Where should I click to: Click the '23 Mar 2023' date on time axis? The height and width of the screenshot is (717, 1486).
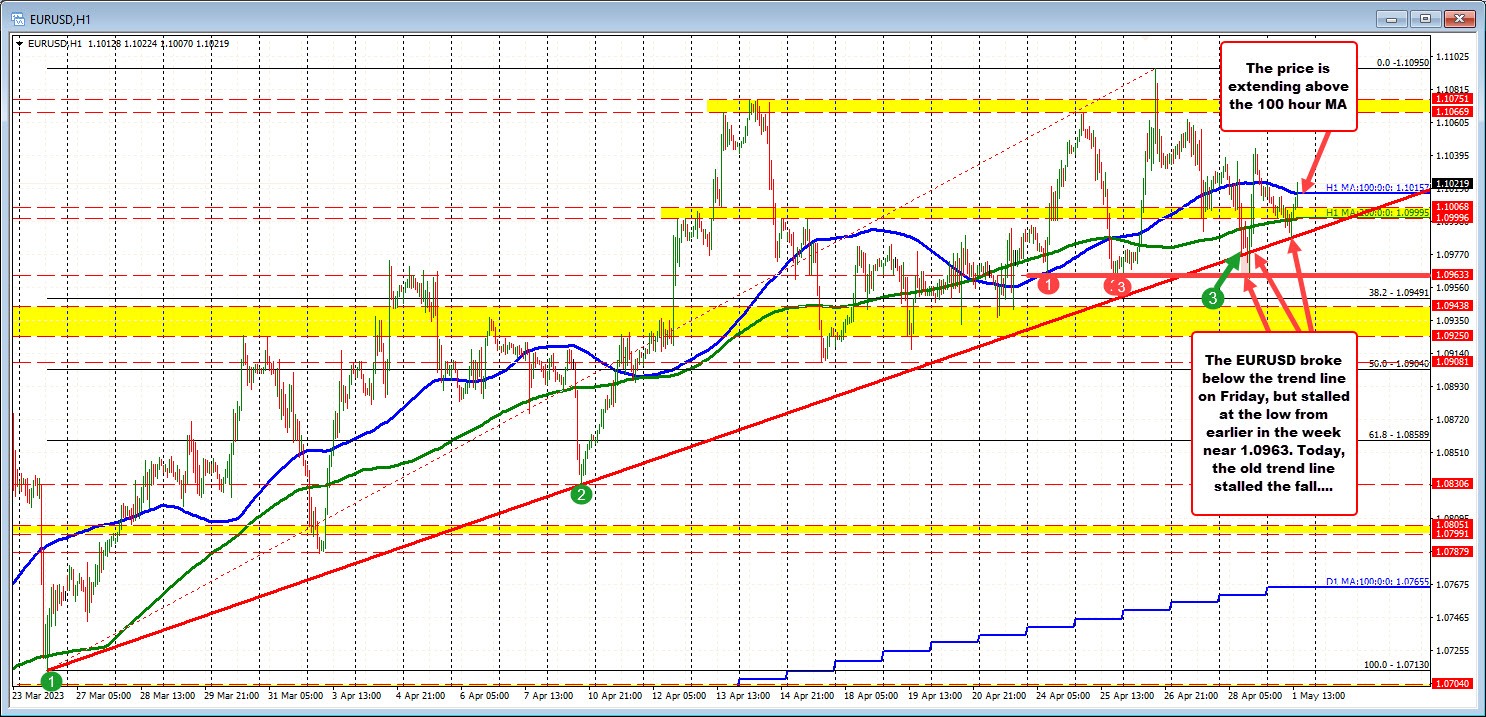click(x=38, y=694)
